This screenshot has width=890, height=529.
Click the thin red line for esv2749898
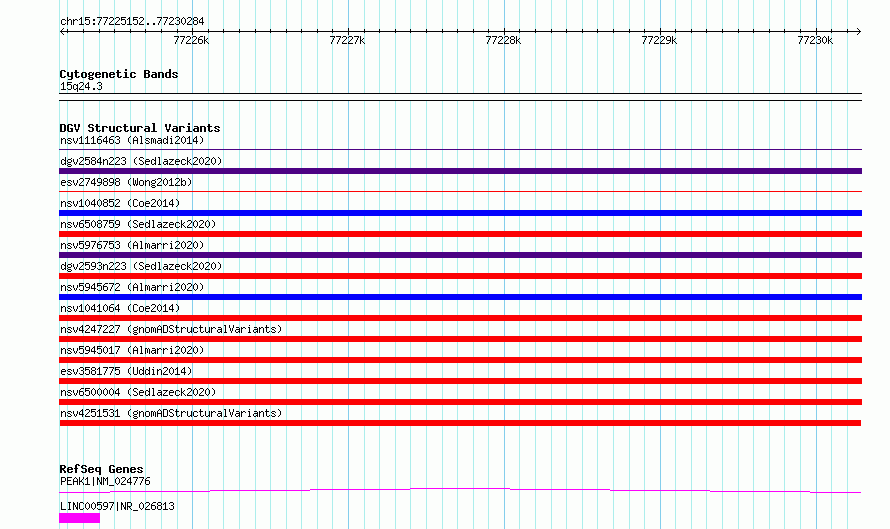click(x=460, y=192)
